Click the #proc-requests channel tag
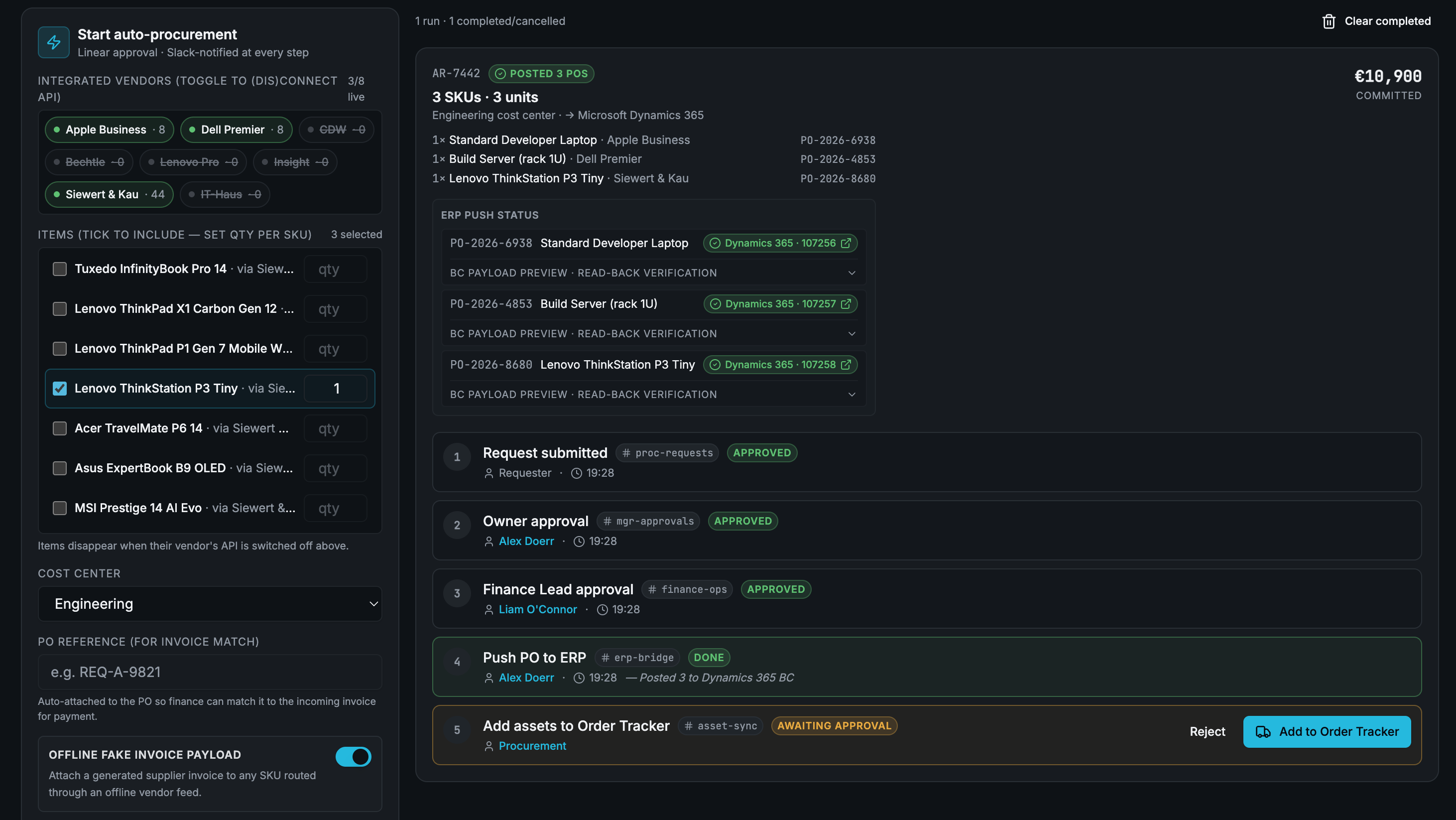Image resolution: width=1456 pixels, height=820 pixels. click(667, 453)
